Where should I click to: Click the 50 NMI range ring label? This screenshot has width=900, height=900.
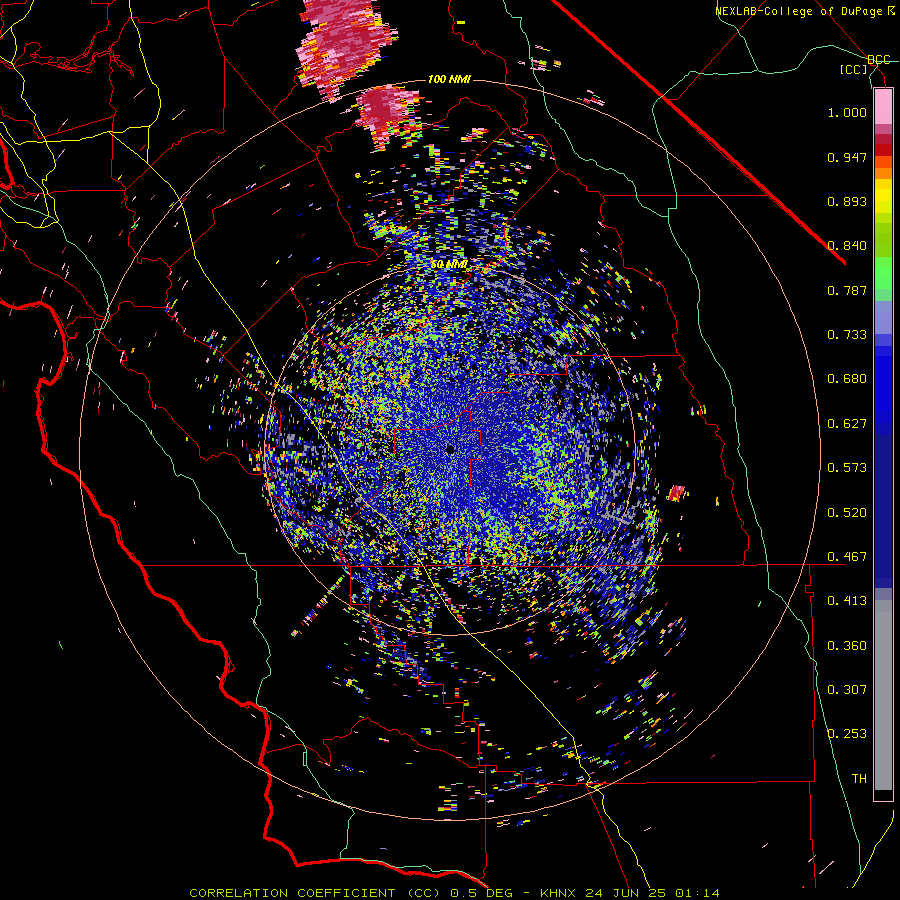click(x=449, y=265)
